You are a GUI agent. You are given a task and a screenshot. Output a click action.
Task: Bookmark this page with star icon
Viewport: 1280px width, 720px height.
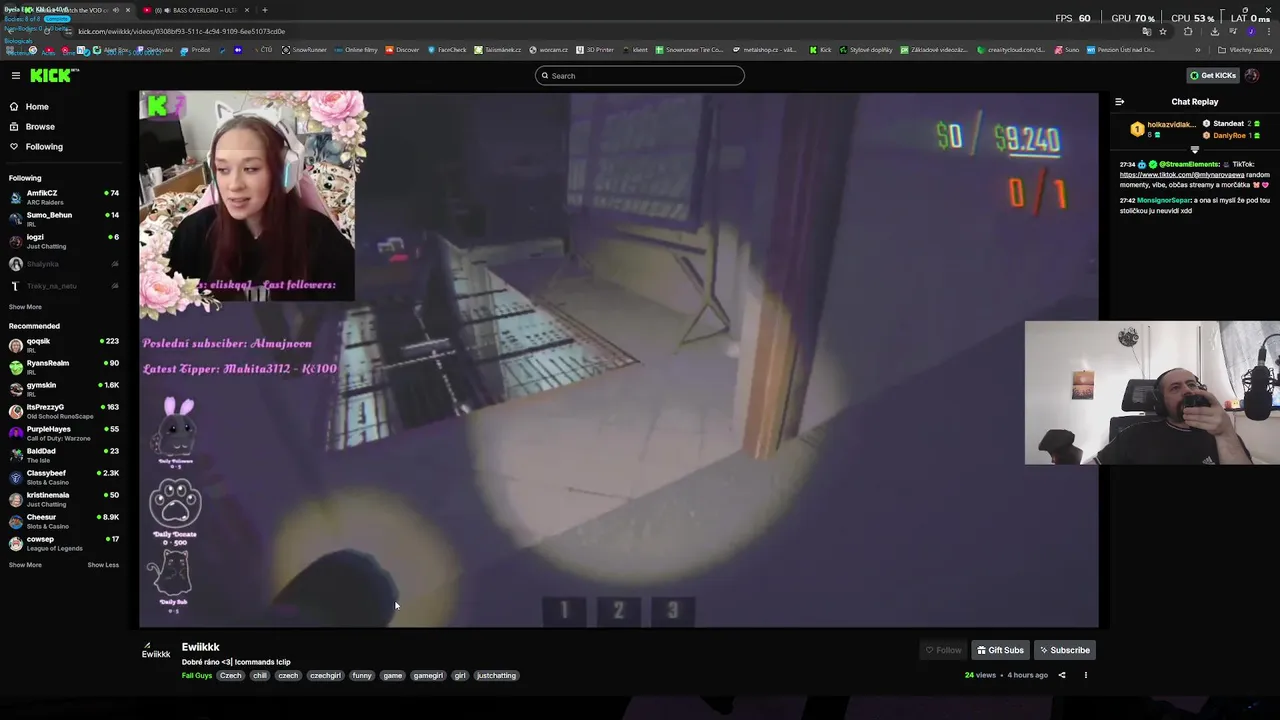[x=1163, y=31]
